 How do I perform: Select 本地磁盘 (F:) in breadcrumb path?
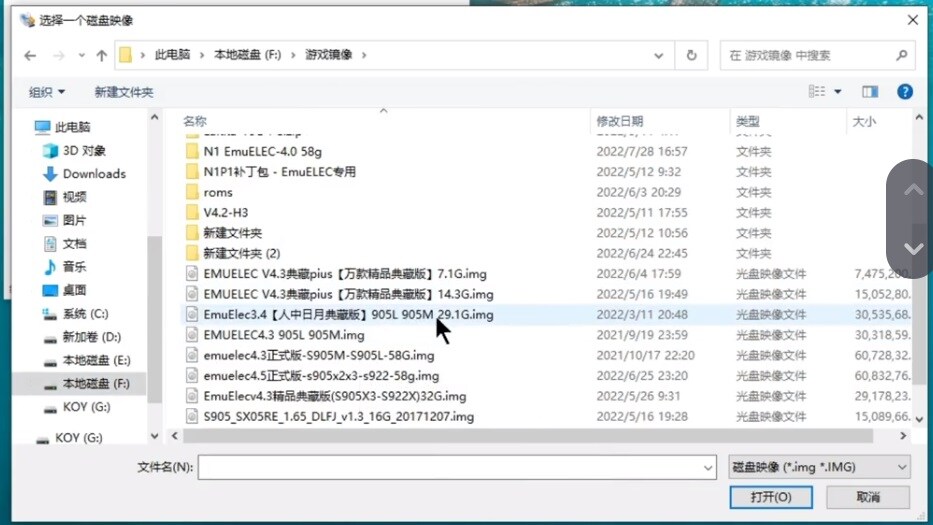247,55
